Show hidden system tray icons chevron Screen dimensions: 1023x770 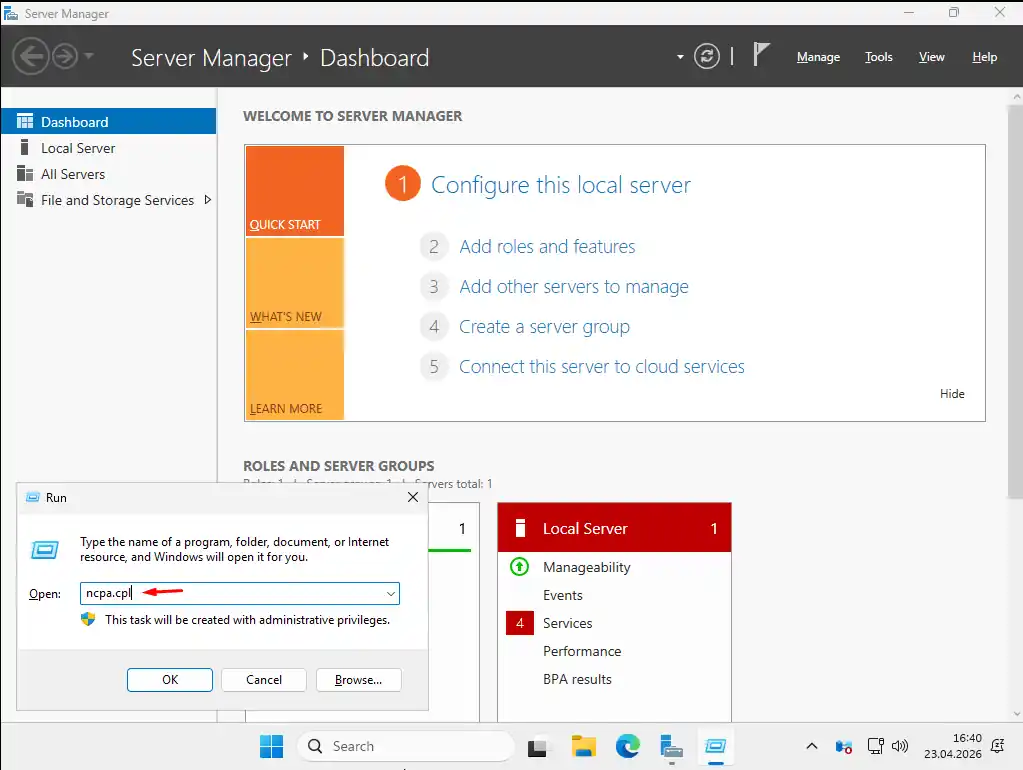812,746
